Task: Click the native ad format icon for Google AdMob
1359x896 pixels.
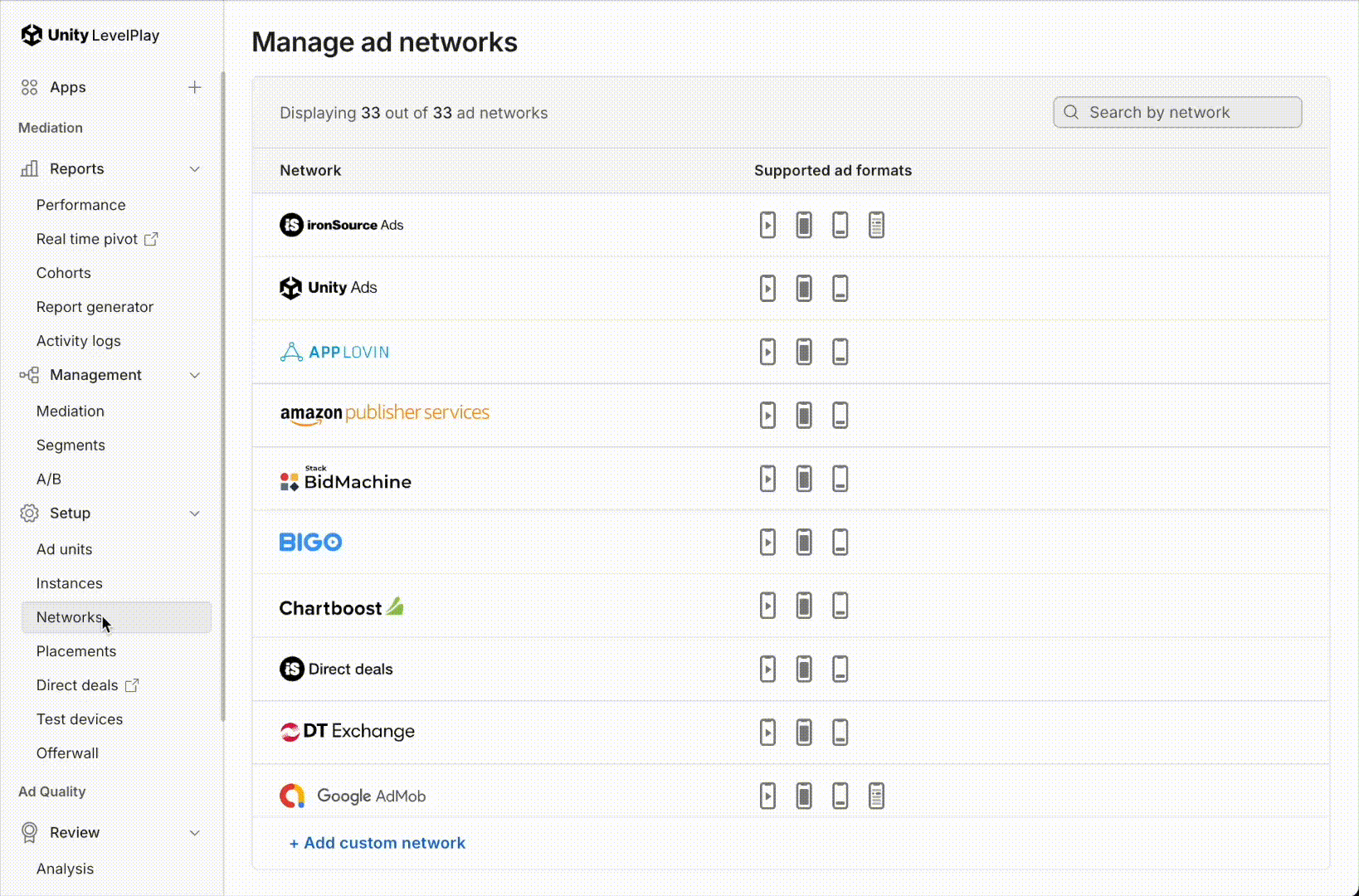Action: coord(877,796)
